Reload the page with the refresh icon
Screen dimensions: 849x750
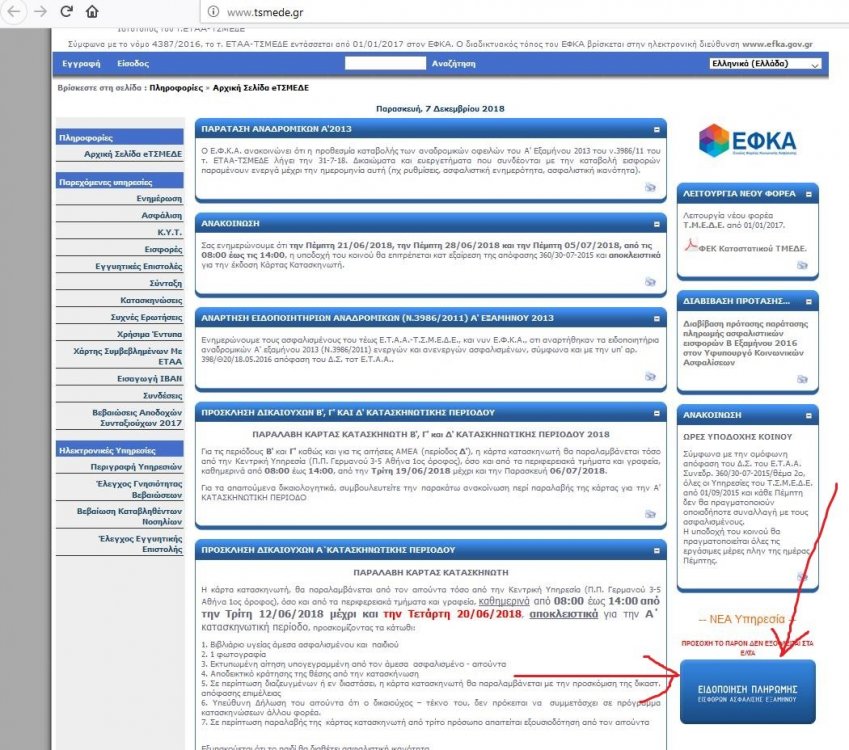66,12
